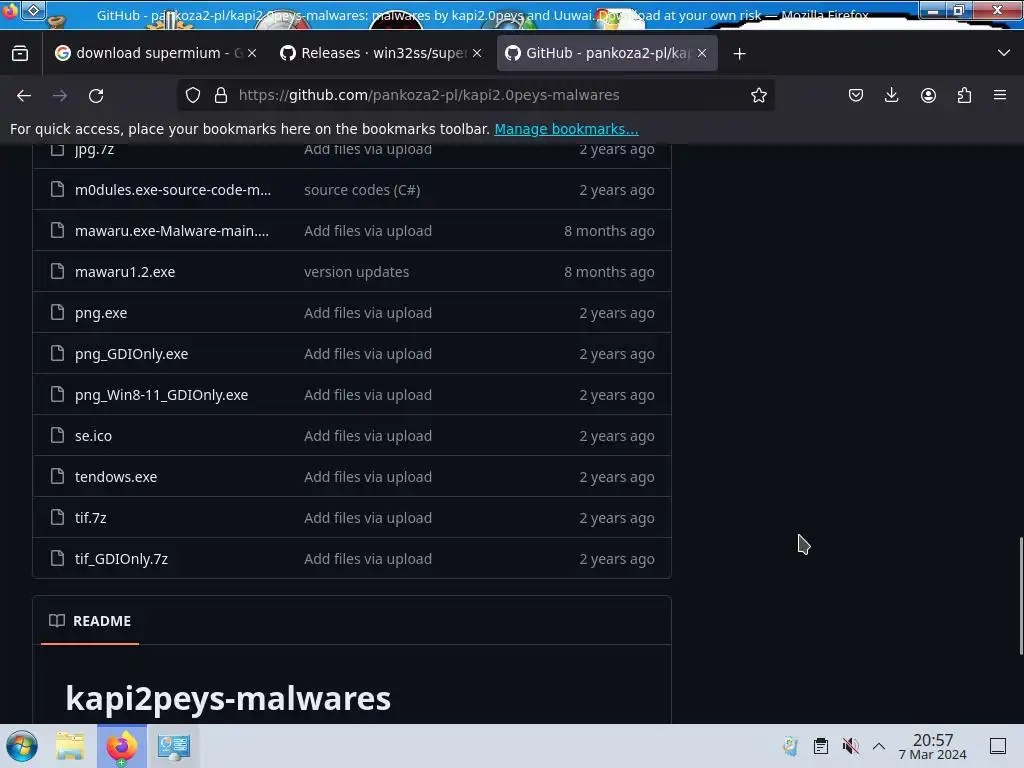Screen dimensions: 1024x768
Task: Open the clock showing 20:57
Action: (933, 746)
